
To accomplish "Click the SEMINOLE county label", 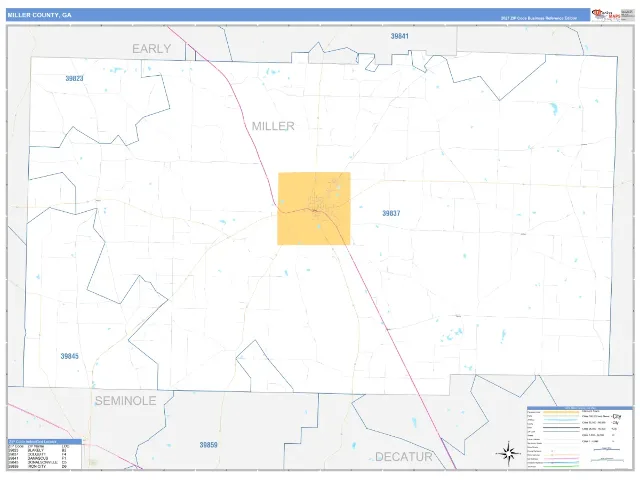I will coord(126,401).
